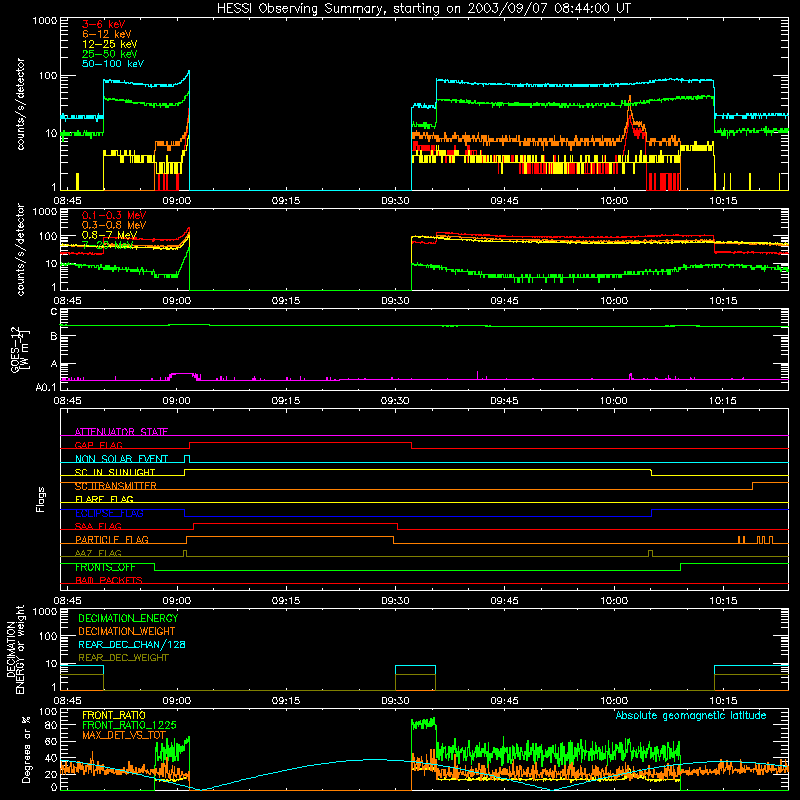Viewport: 800px width, 800px height.
Task: Click the Absolute geomagnetic latitude label
Action: [x=691, y=715]
